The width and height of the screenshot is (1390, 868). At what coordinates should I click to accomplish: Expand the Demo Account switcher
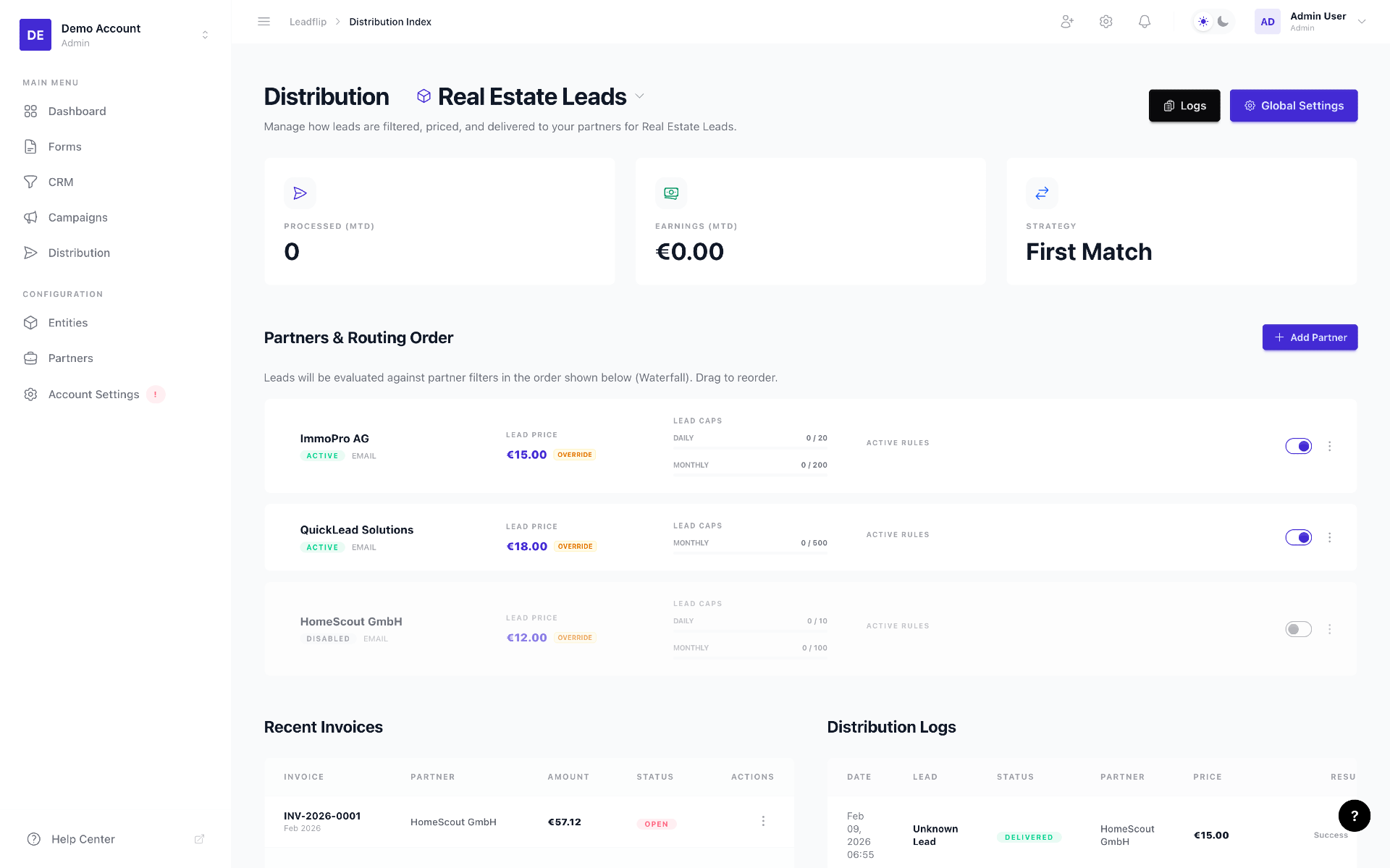[x=205, y=34]
